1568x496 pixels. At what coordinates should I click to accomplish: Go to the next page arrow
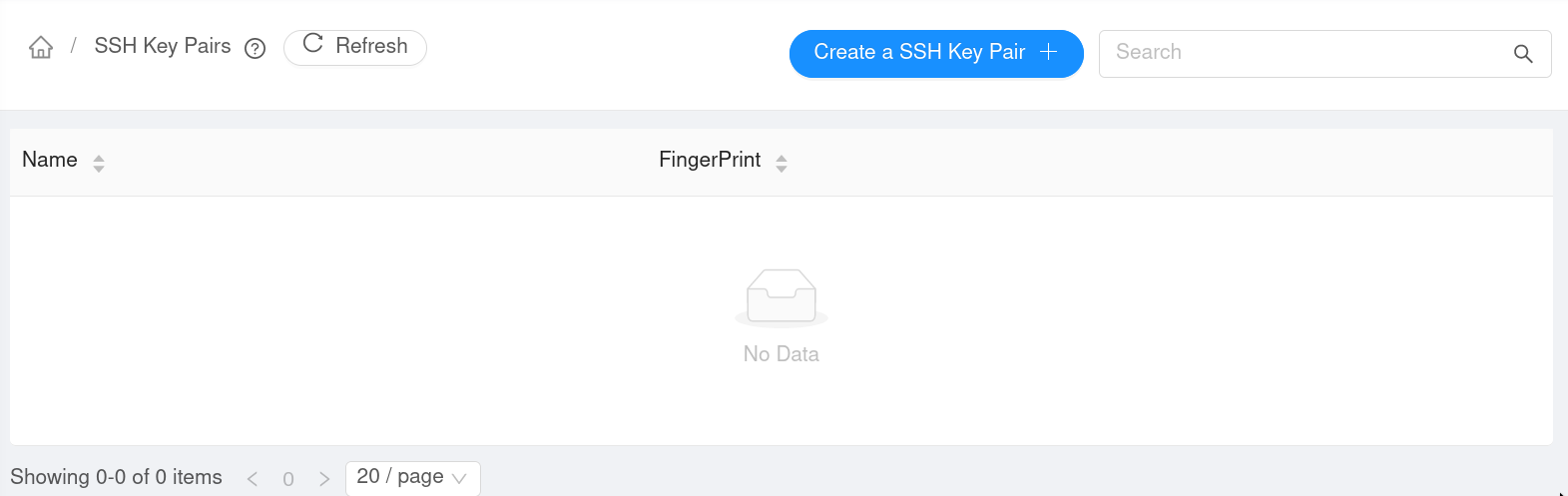pos(324,479)
